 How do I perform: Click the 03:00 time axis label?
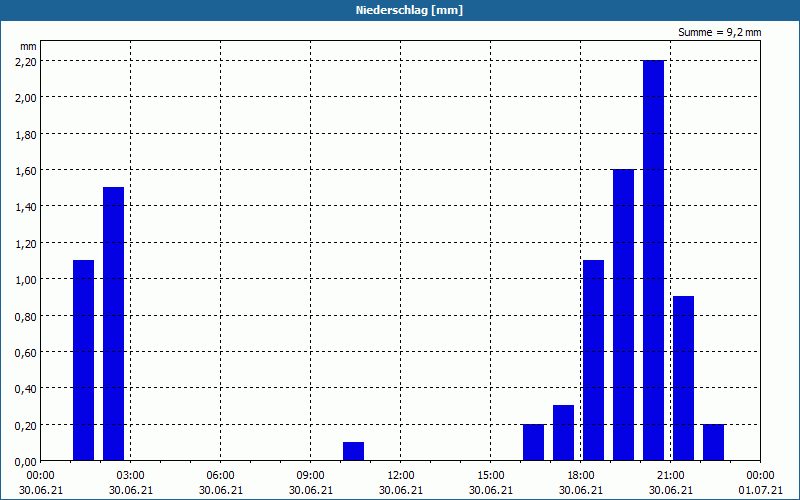(131, 476)
